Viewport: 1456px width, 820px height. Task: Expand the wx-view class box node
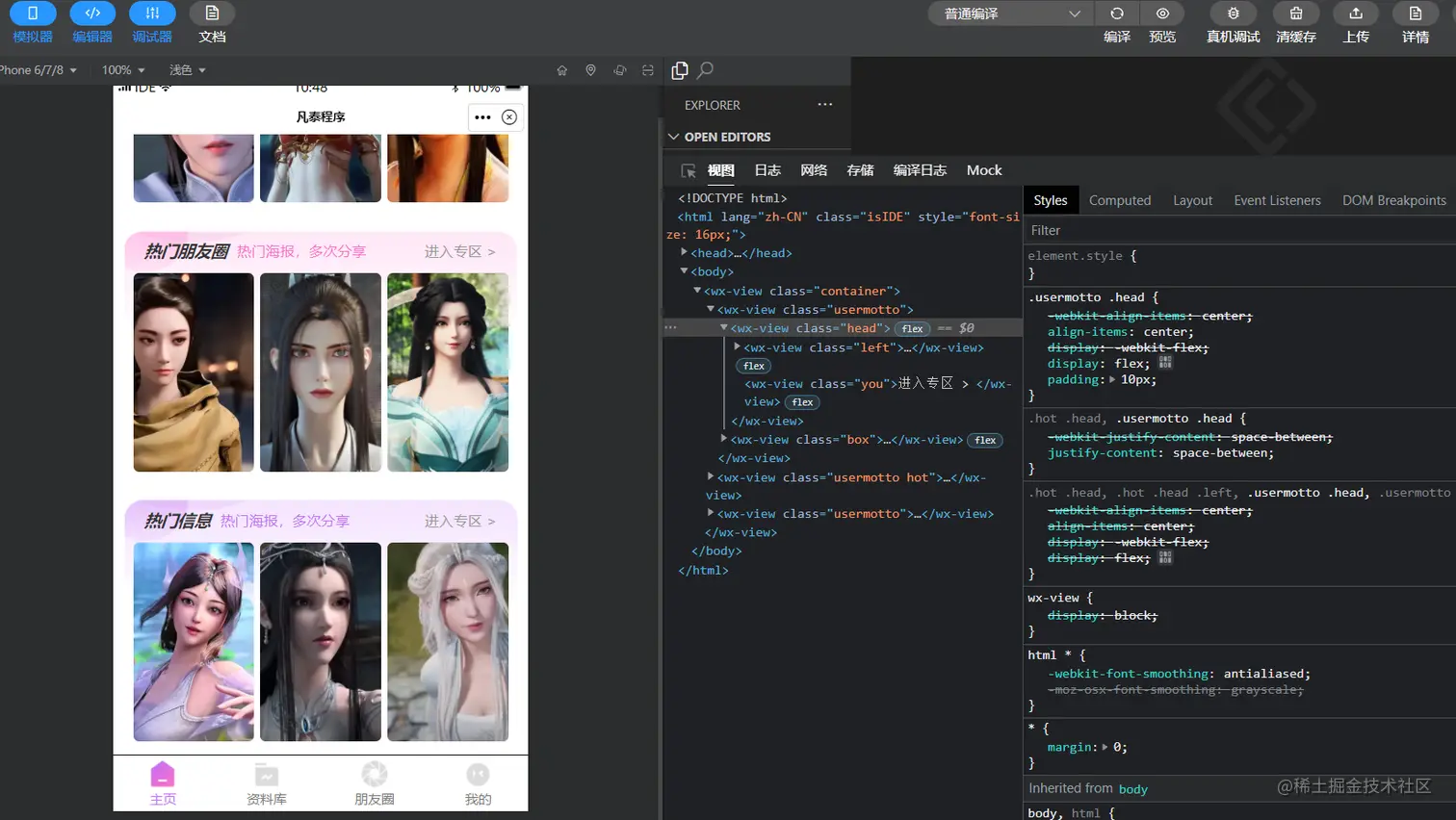[x=724, y=439]
